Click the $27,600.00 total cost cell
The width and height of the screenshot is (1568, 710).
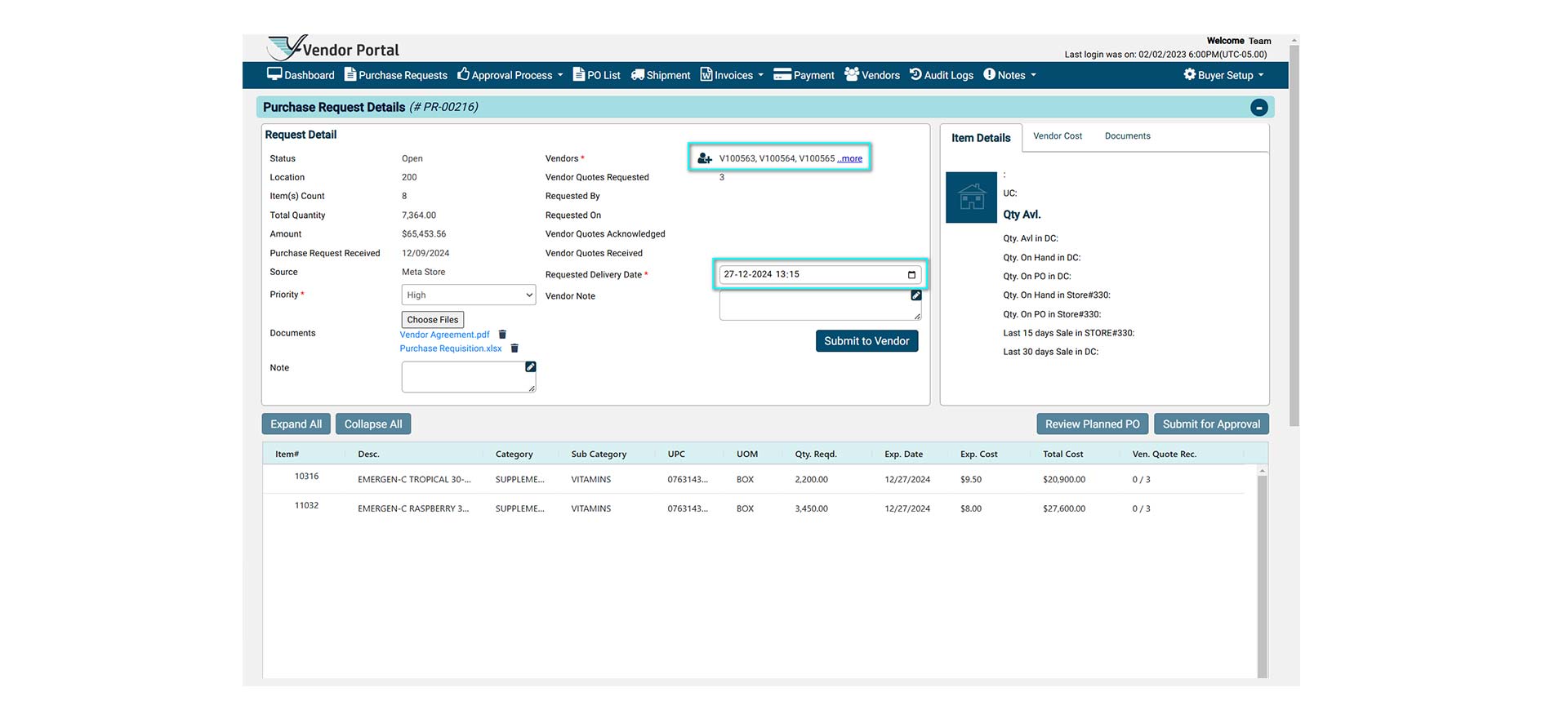tap(1064, 509)
